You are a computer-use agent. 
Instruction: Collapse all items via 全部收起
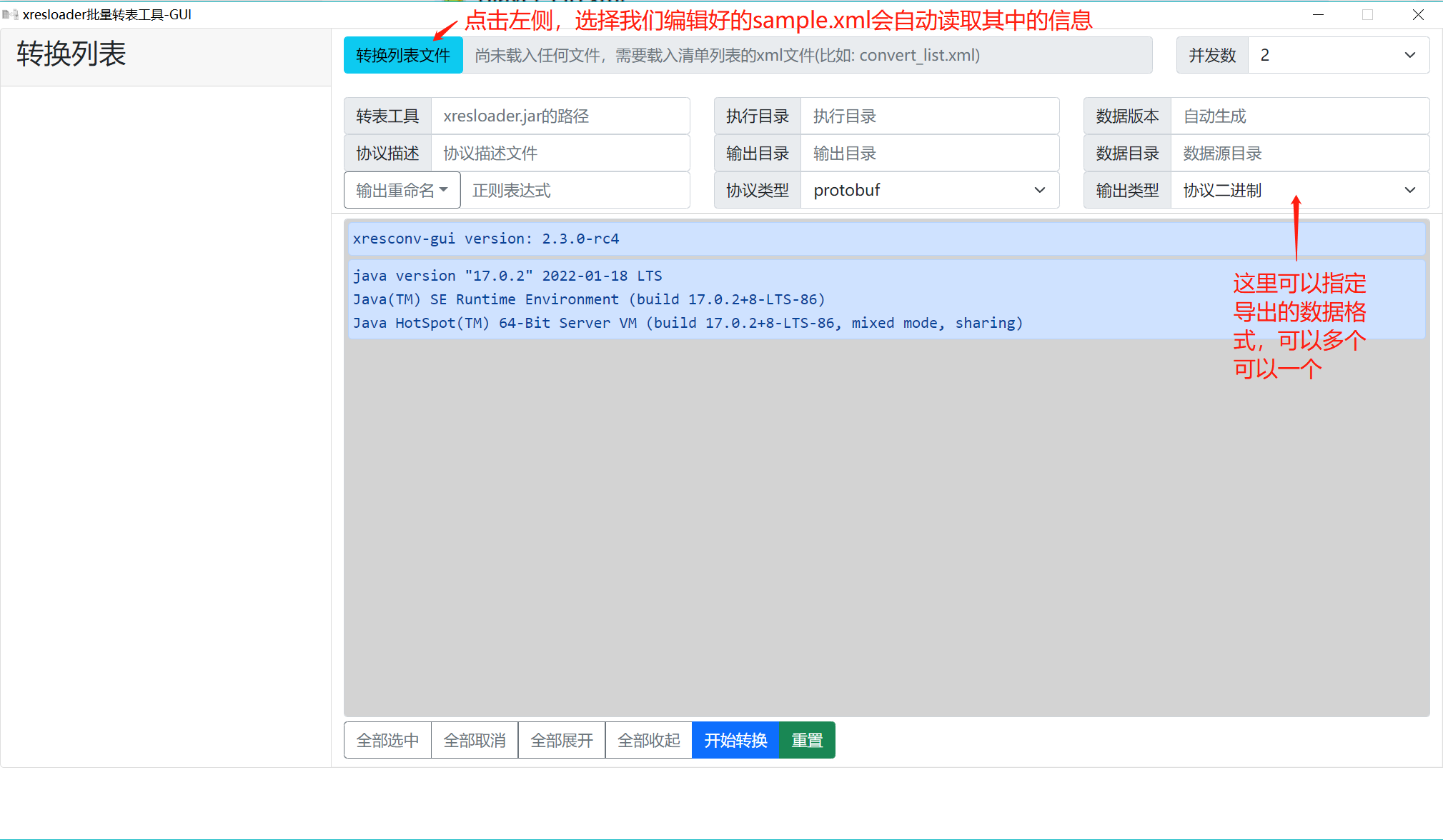(648, 740)
